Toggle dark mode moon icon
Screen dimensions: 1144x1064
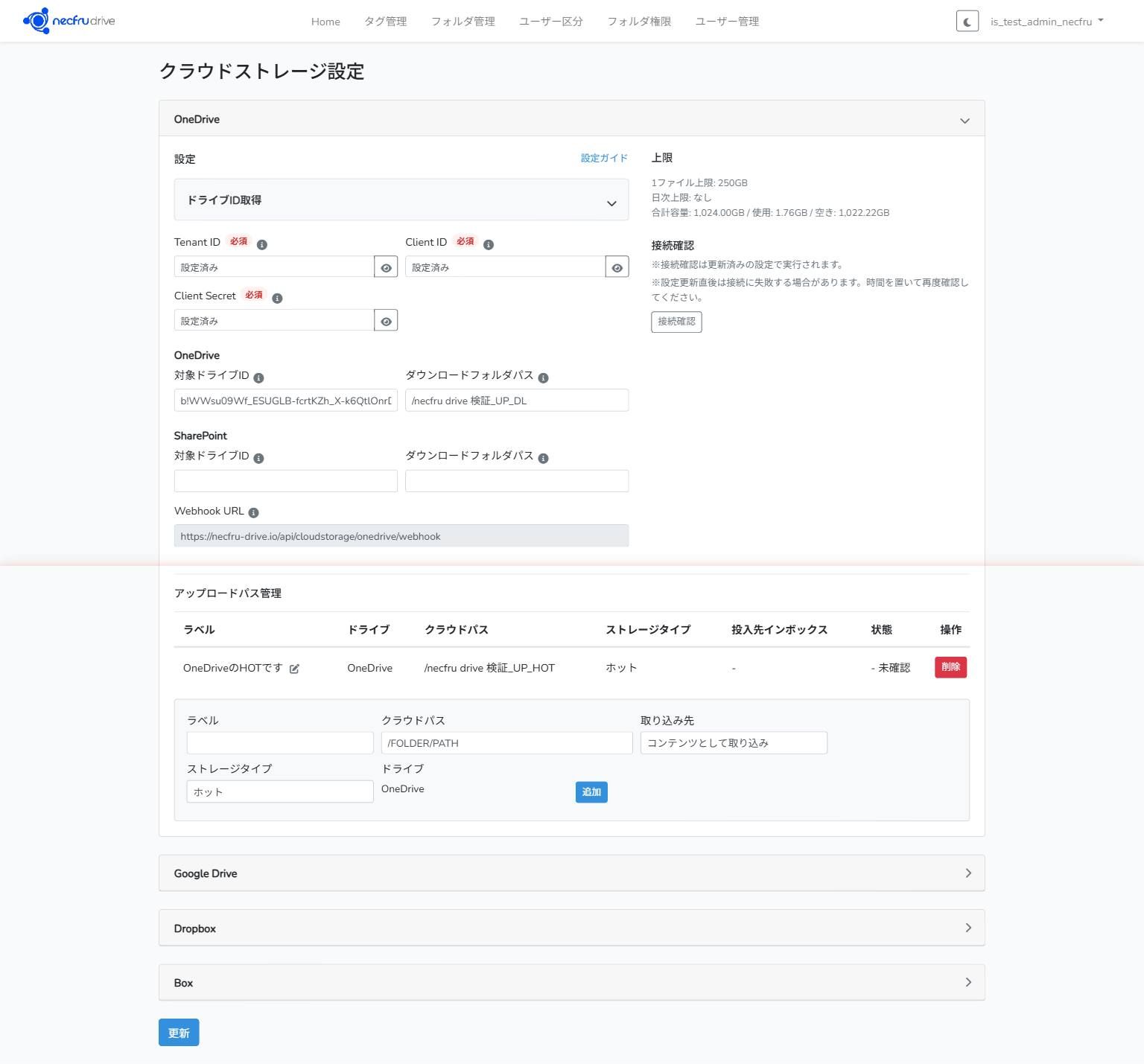point(967,21)
